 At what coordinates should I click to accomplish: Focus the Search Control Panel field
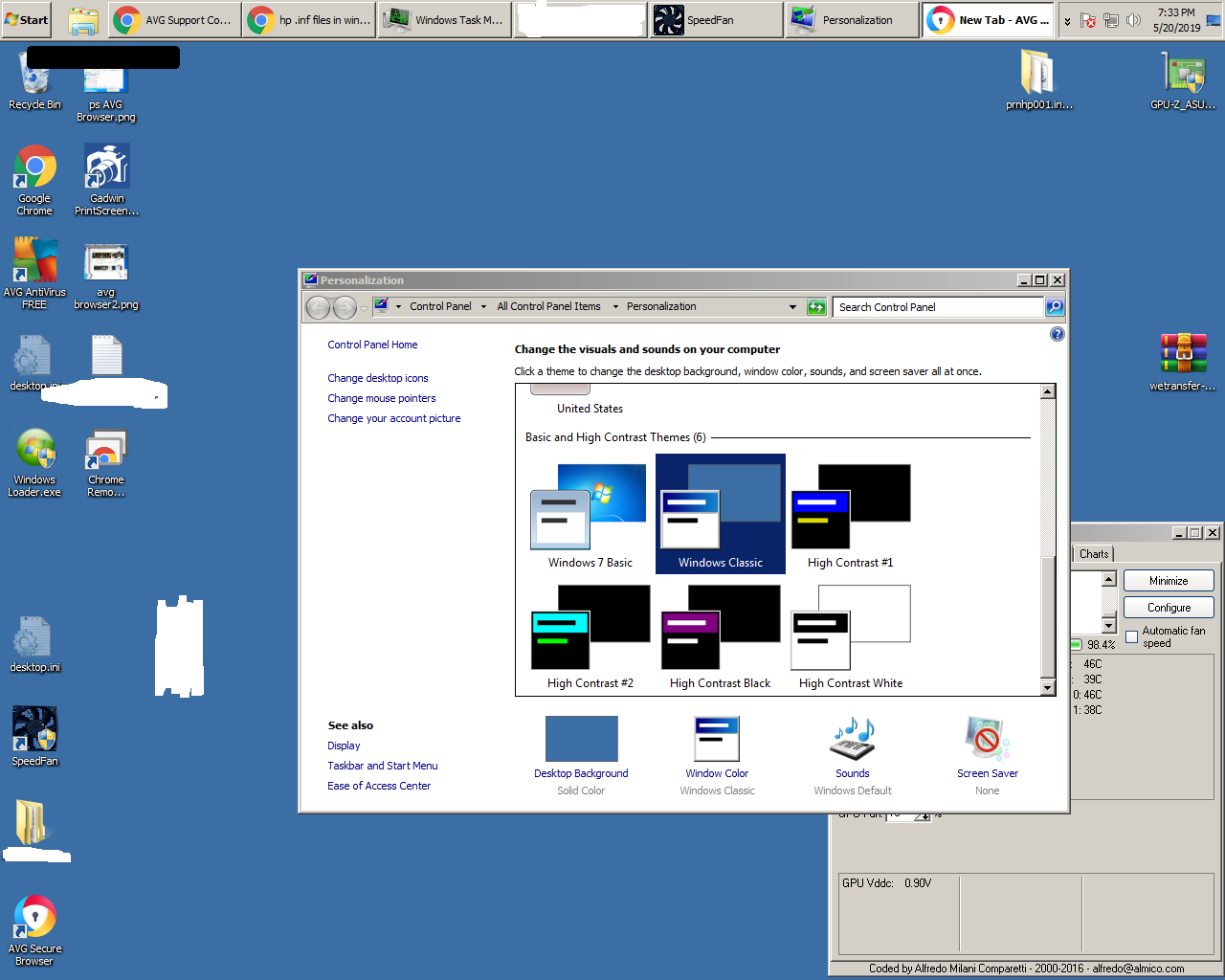coord(938,307)
